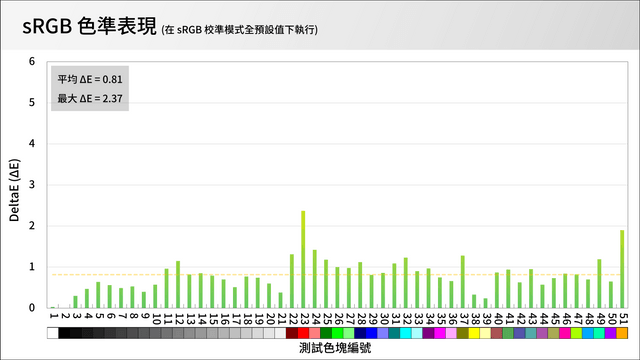Click the white swatch under patch 1
This screenshot has height=360, width=640.
pyautogui.click(x=53, y=333)
